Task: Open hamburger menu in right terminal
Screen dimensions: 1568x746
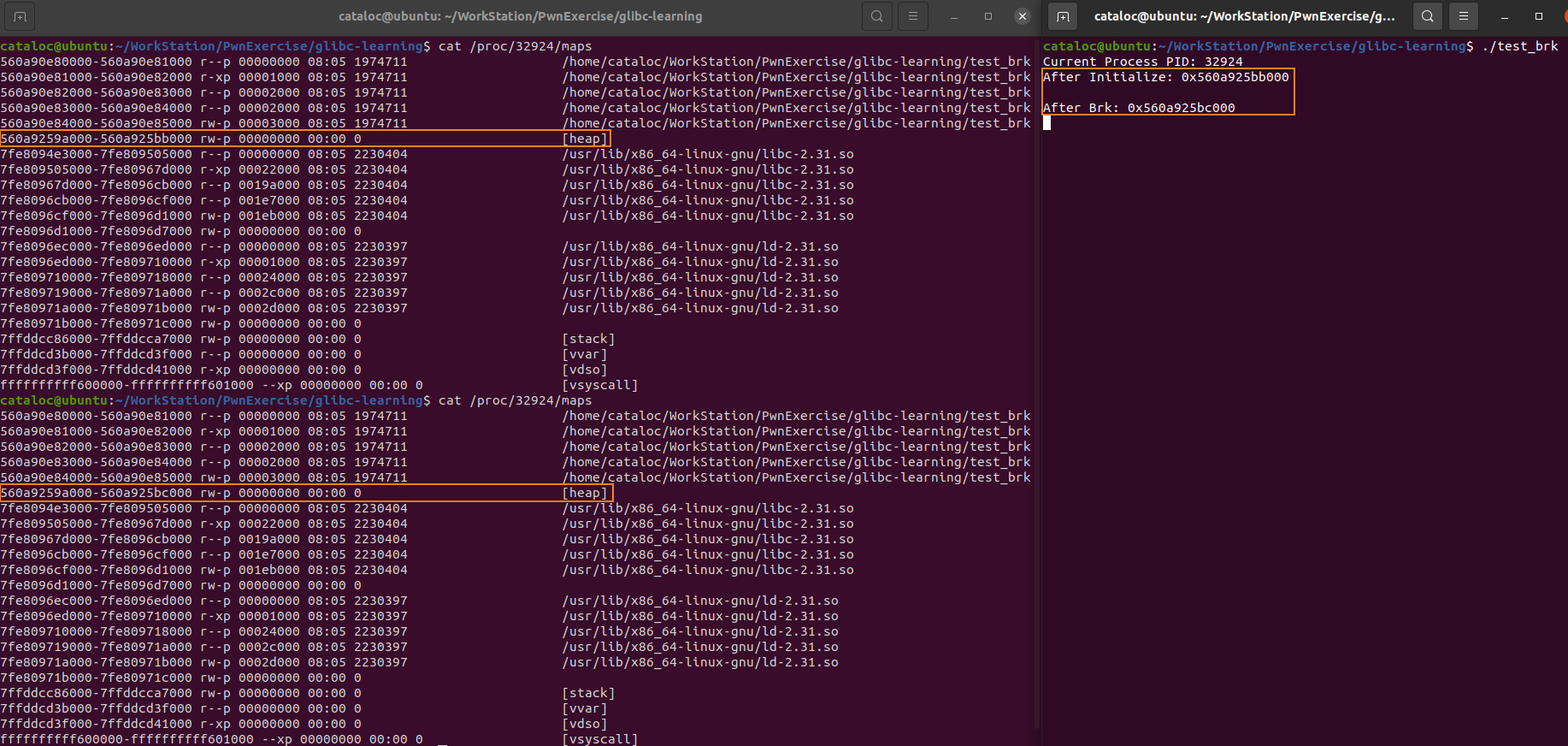Action: pos(1464,16)
